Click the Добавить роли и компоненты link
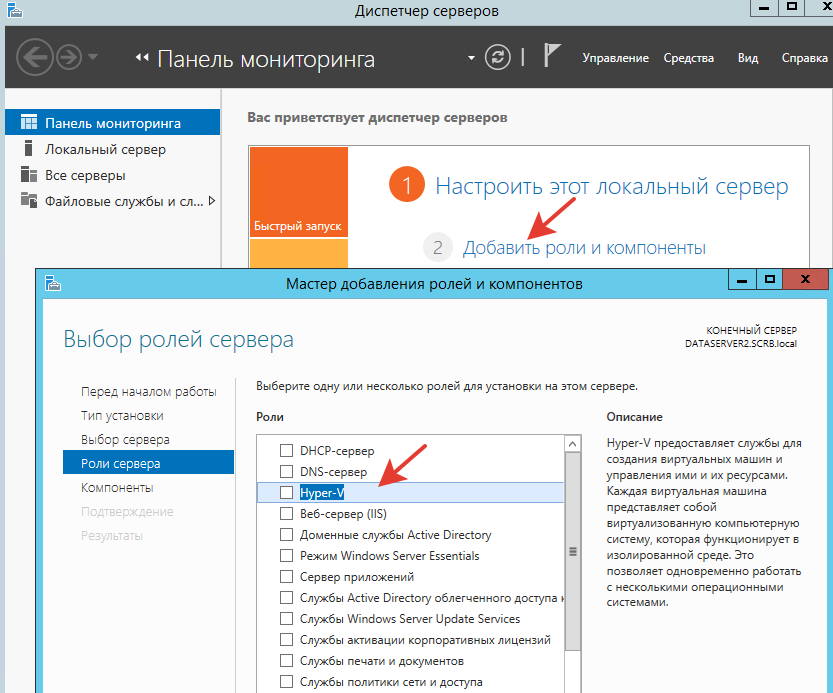The height and width of the screenshot is (693, 833). (584, 248)
